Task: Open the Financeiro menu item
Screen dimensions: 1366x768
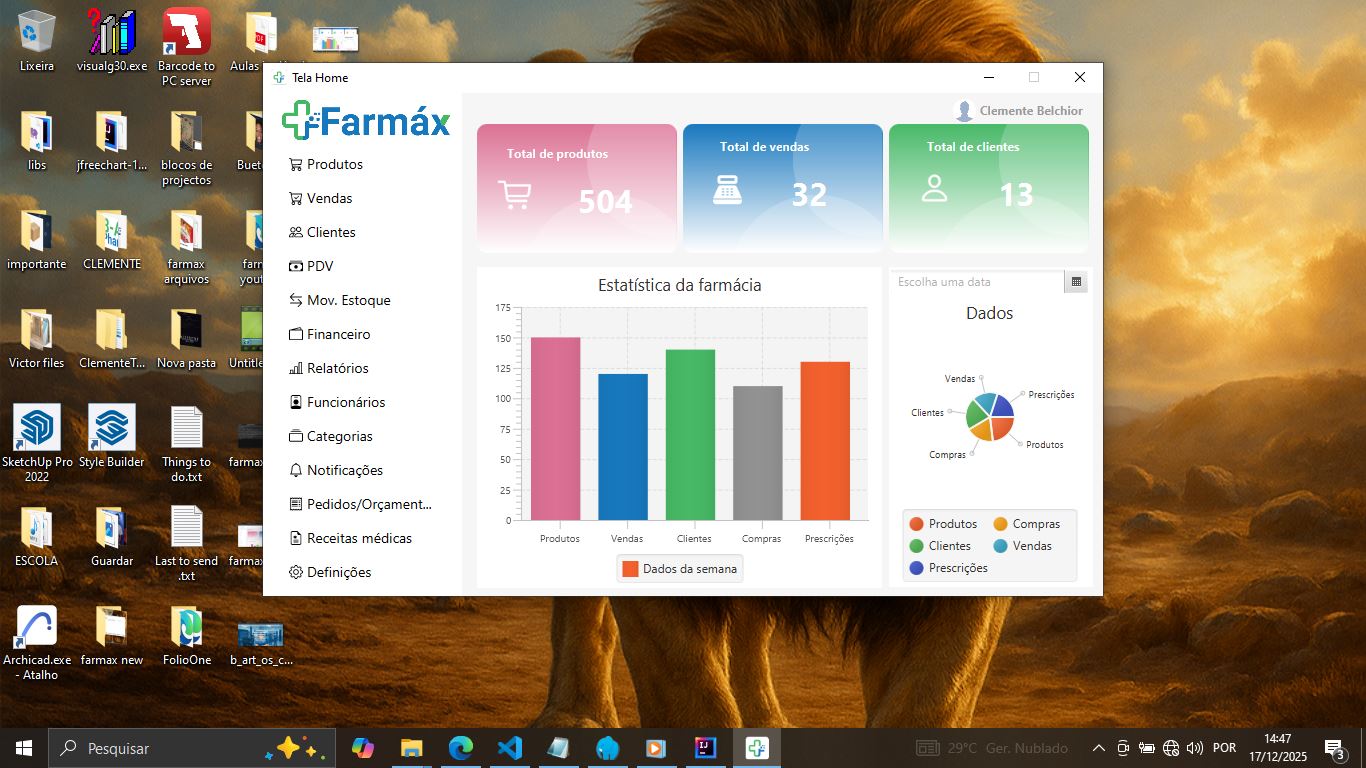Action: coord(338,334)
